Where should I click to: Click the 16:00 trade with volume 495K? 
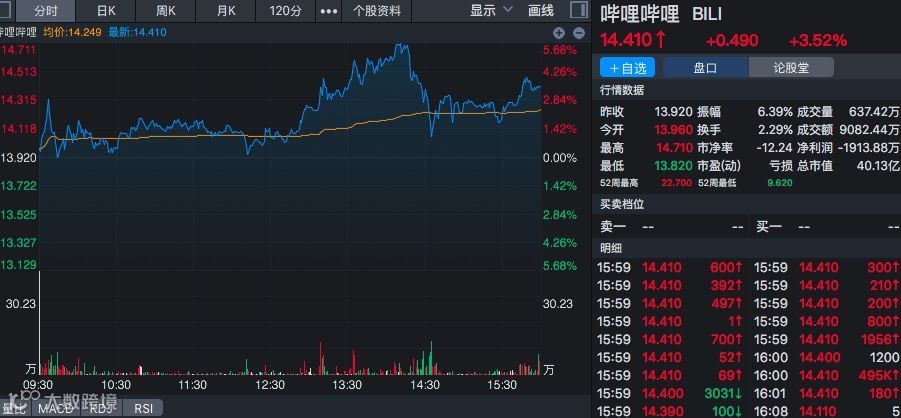pos(827,376)
